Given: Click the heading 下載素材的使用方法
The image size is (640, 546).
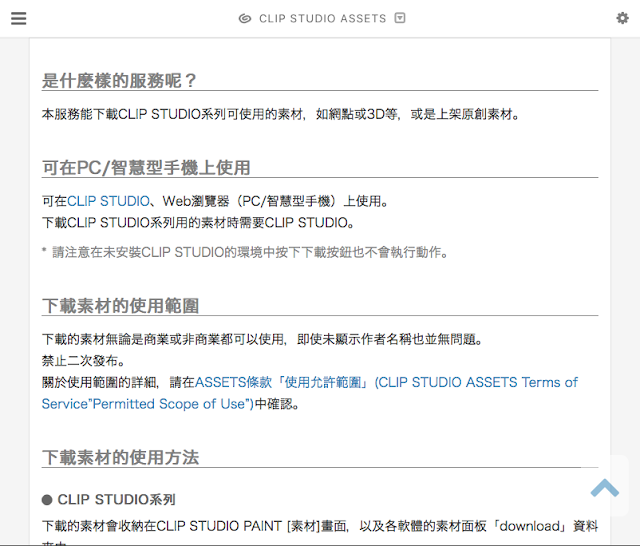Looking at the screenshot, I should [x=120, y=457].
